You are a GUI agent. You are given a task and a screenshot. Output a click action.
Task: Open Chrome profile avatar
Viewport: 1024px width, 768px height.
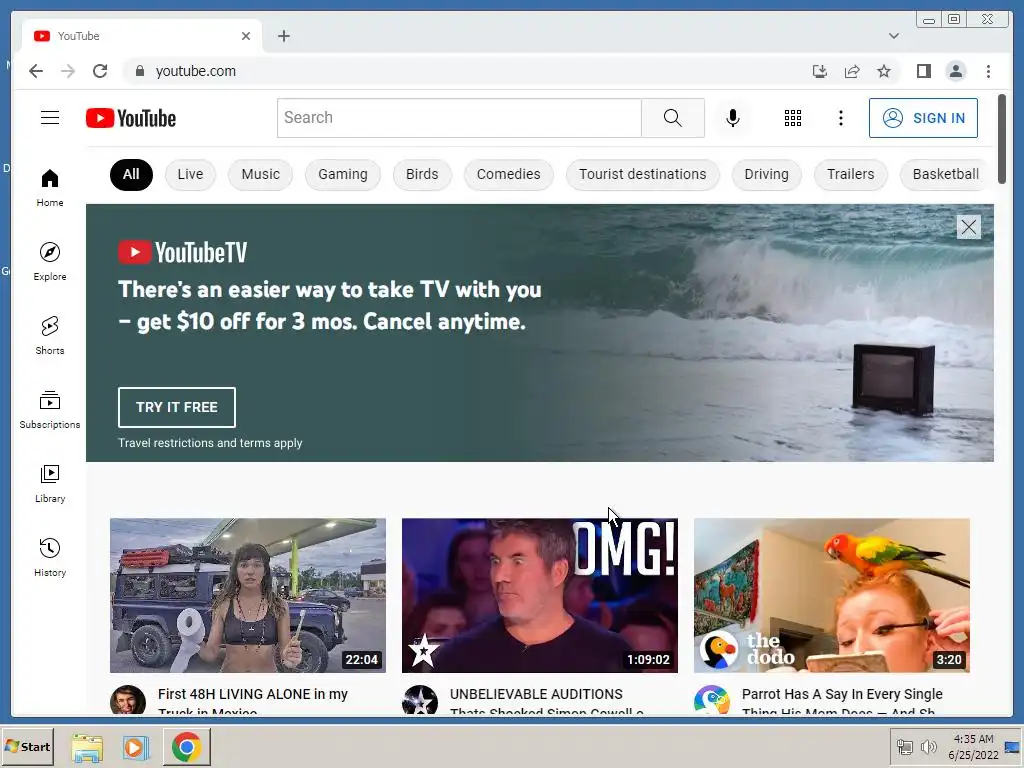(x=955, y=71)
